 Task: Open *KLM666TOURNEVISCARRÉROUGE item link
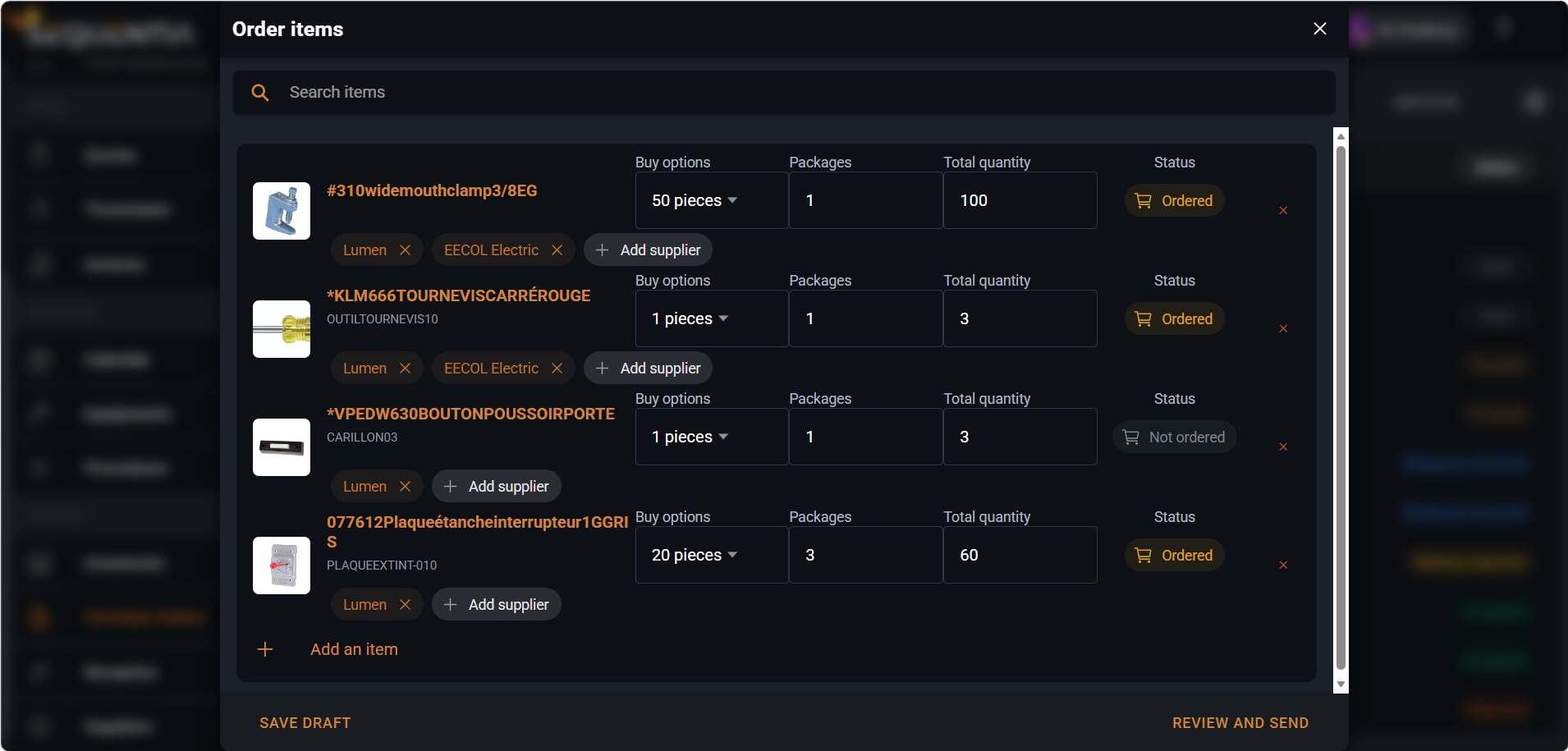[458, 295]
